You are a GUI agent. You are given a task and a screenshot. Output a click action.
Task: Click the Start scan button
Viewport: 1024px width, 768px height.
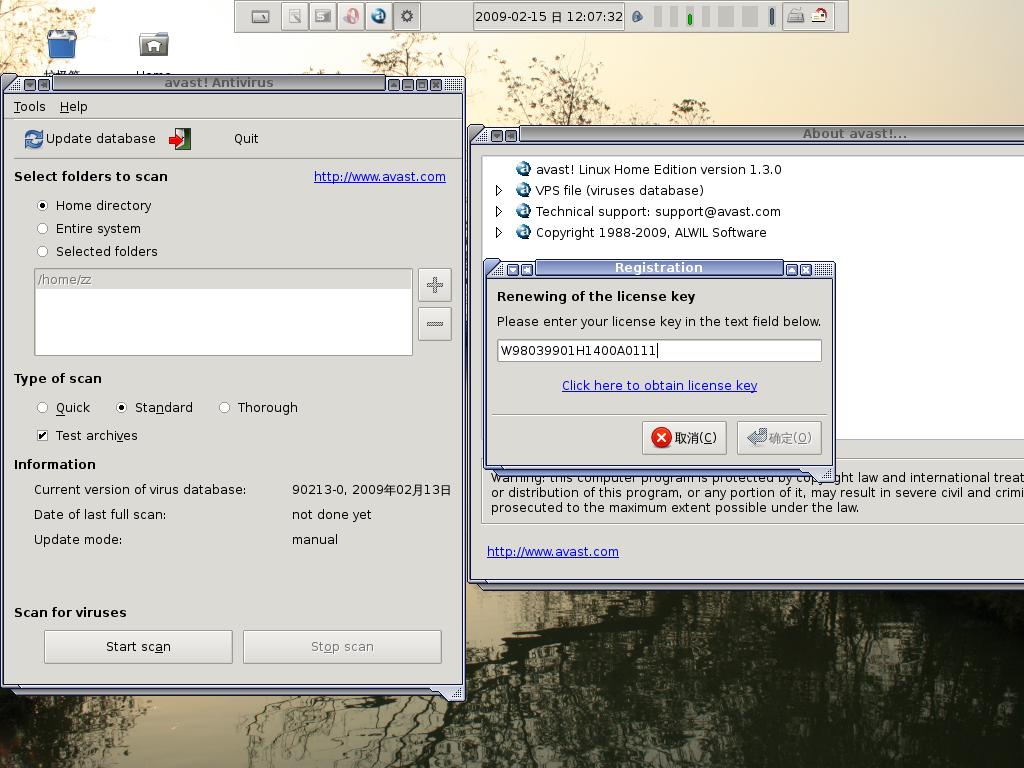tap(138, 647)
